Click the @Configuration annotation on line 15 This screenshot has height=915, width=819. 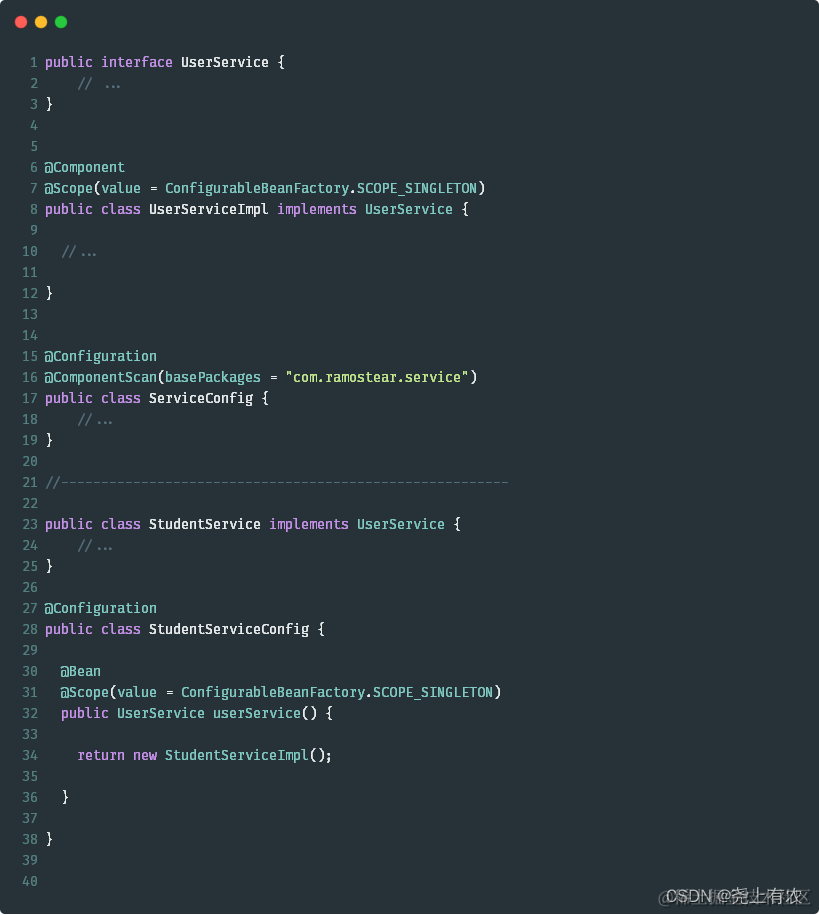100,357
